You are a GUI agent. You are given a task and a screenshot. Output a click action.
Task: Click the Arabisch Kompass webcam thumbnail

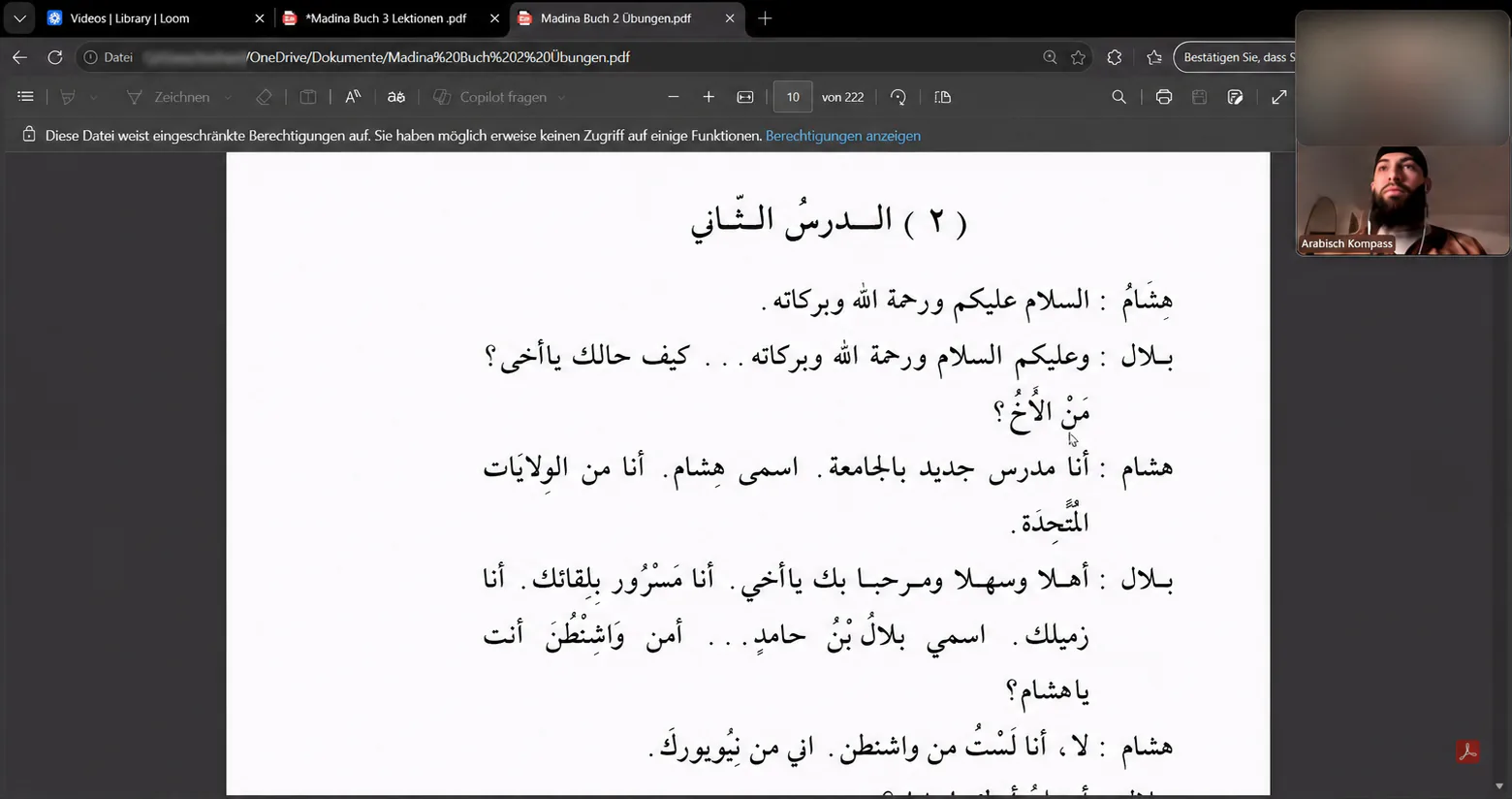click(x=1402, y=201)
